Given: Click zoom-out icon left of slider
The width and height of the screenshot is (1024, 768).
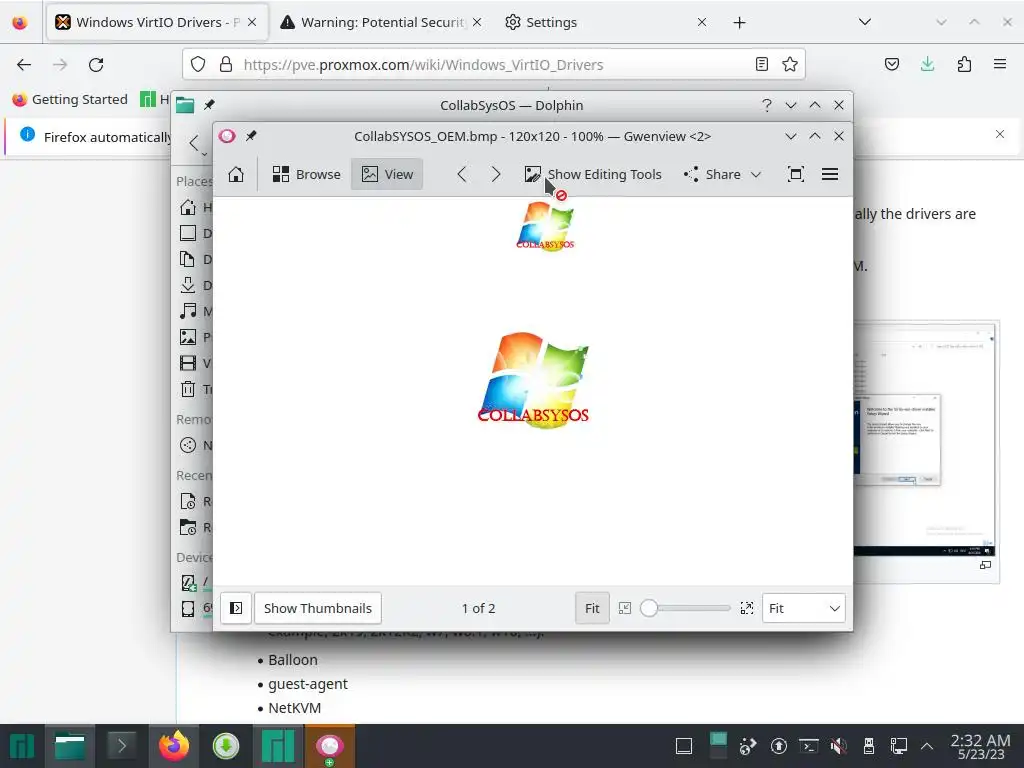Looking at the screenshot, I should click(x=625, y=608).
